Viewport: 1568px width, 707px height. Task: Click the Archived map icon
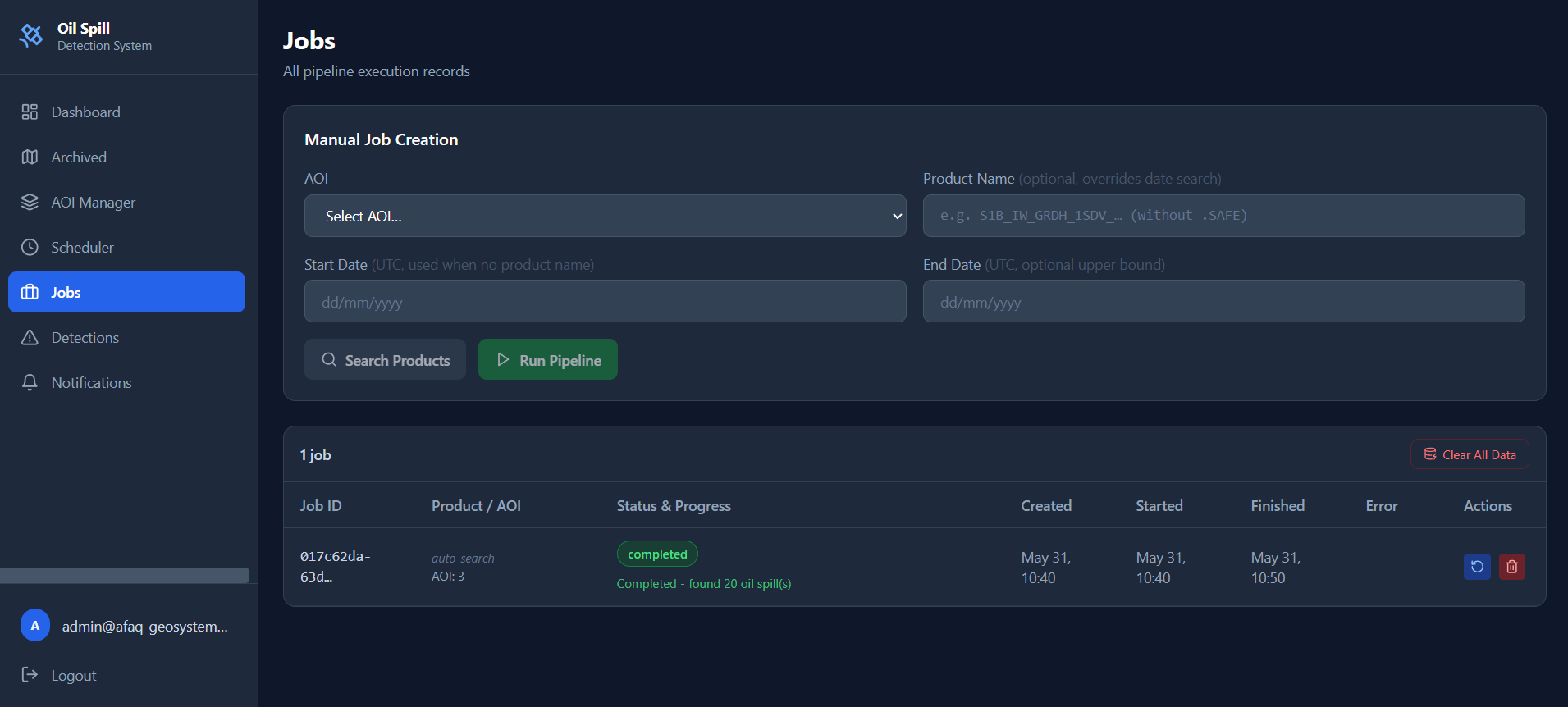30,157
